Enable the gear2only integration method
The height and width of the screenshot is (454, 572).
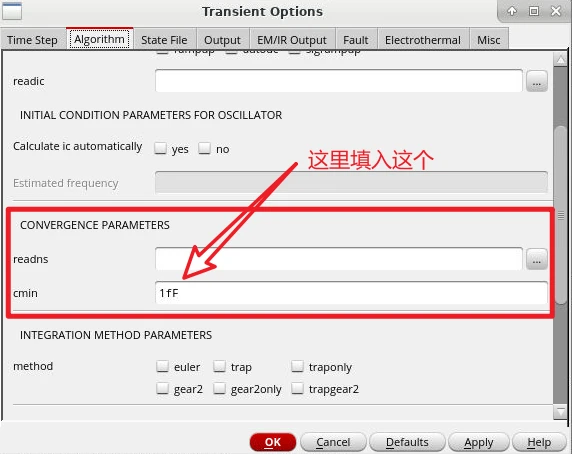click(x=219, y=388)
